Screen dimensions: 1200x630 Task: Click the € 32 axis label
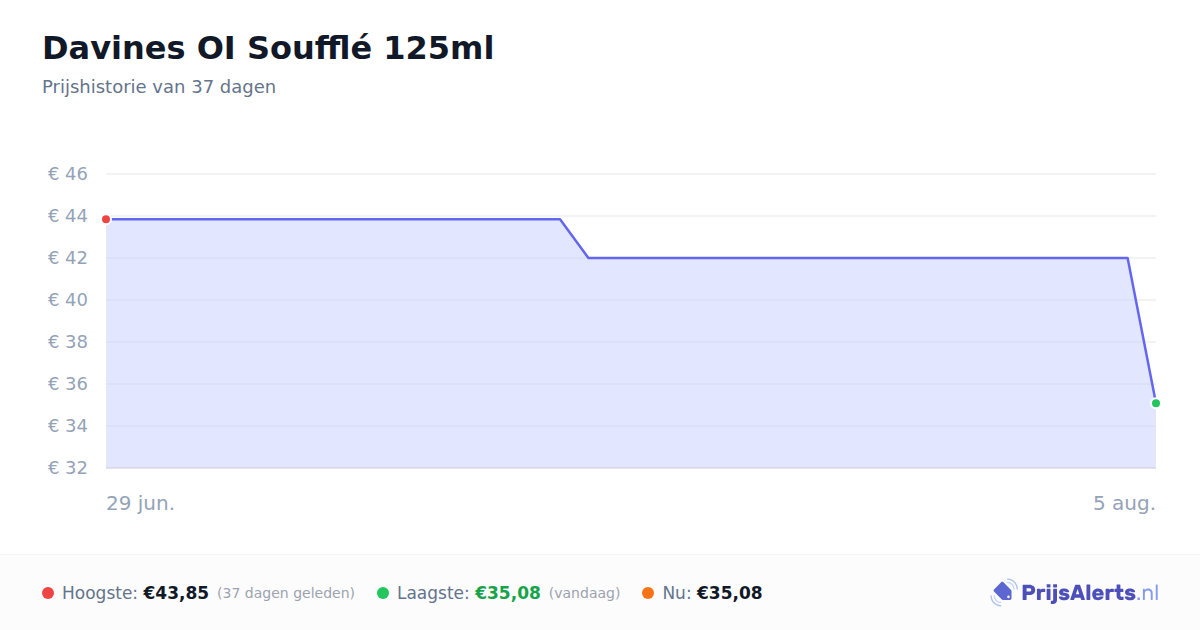pos(68,468)
